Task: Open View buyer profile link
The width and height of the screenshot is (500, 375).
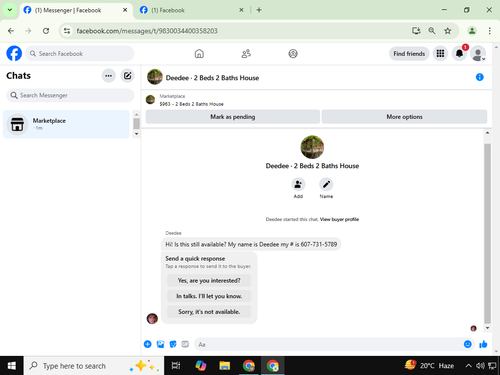Action: click(339, 219)
